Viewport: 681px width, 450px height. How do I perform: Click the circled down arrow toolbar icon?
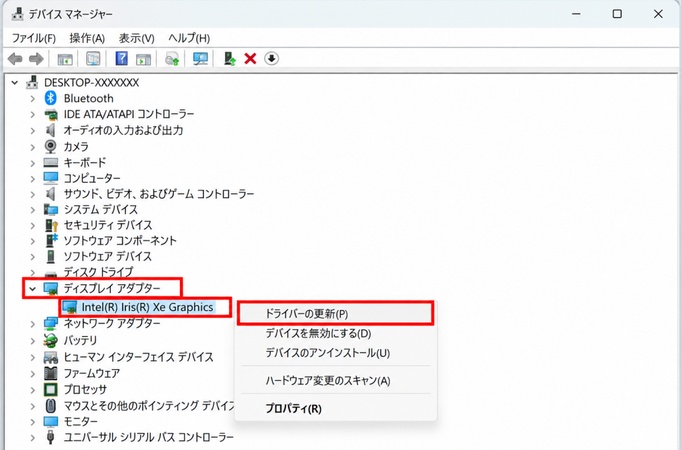[x=271, y=58]
